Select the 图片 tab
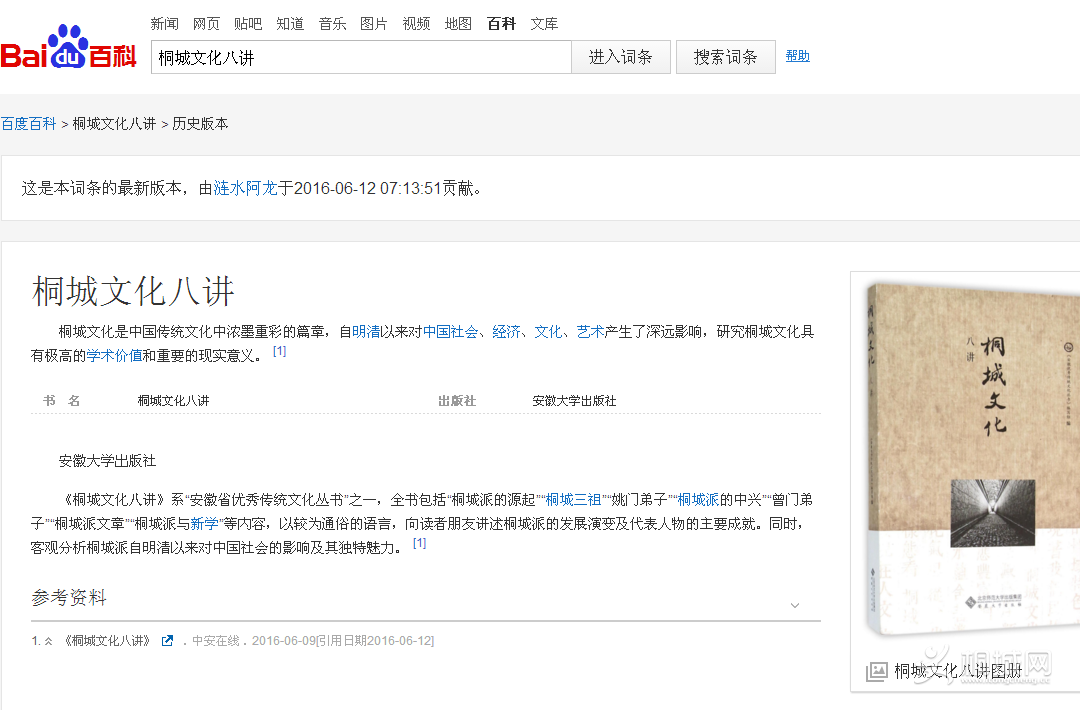Screen dimensions: 1080x710 [x=373, y=23]
